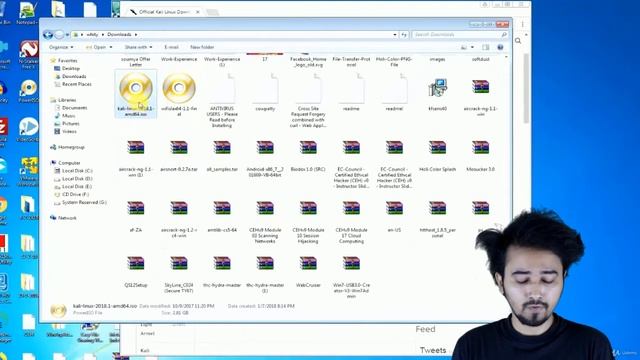Image resolution: width=640 pixels, height=360 pixels.
Task: Select the airsnort-0.2.7e.tar archive
Action: coord(179,156)
